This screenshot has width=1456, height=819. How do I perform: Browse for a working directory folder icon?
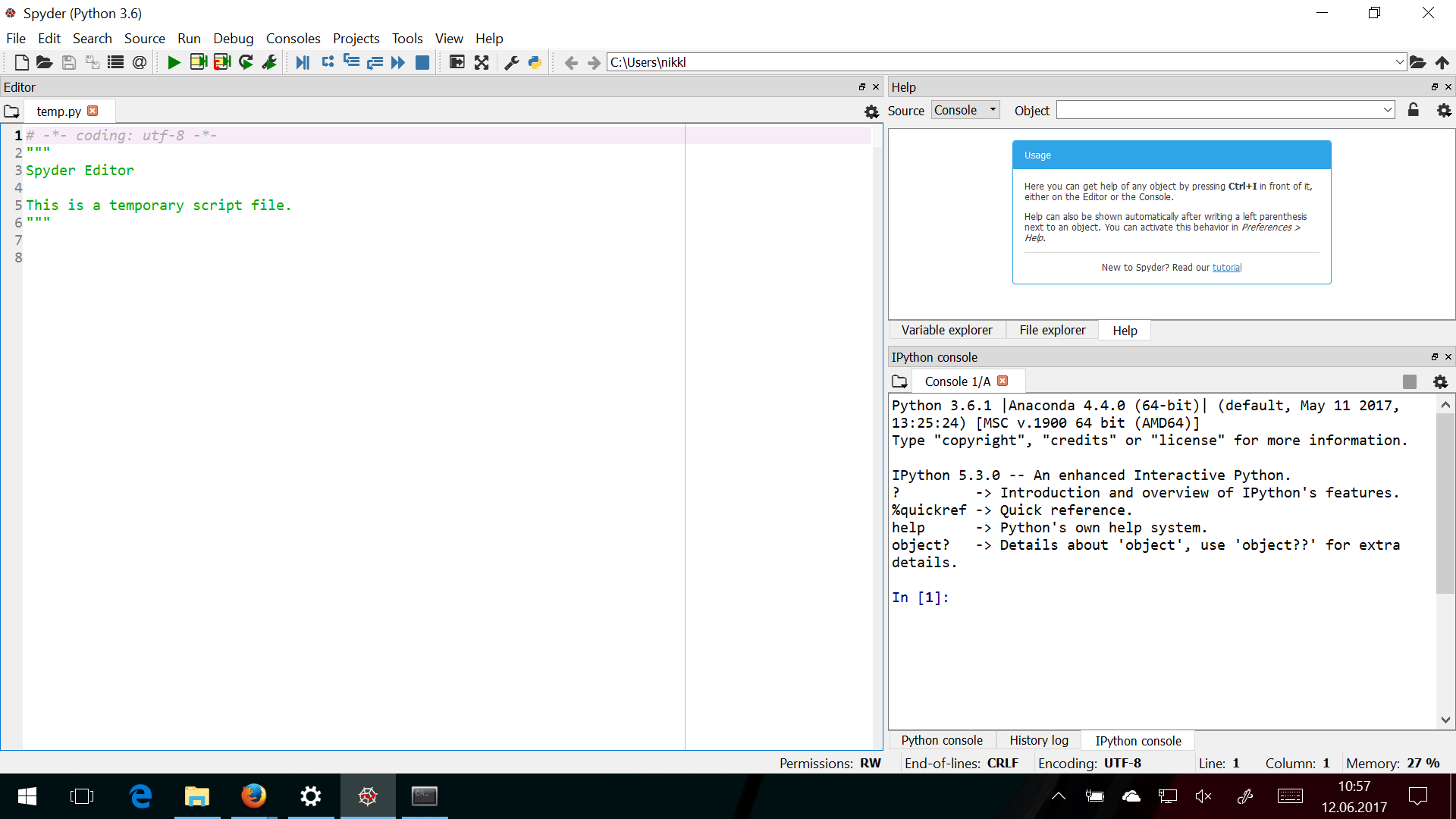1418,62
